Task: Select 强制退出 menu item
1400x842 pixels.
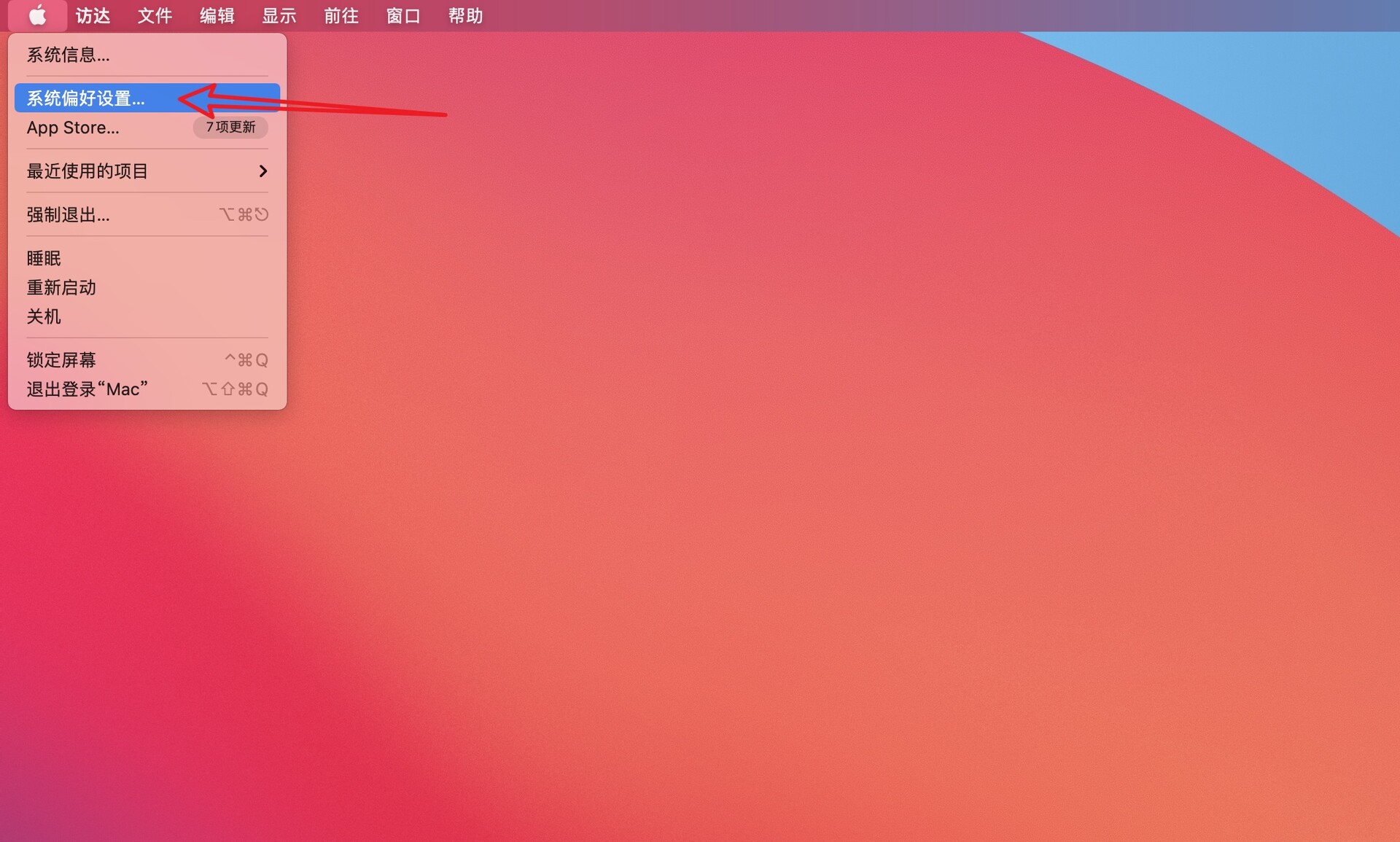Action: [x=68, y=215]
